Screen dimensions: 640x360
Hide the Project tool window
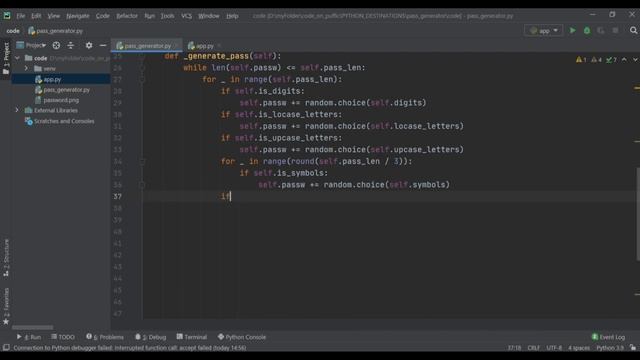(x=103, y=45)
